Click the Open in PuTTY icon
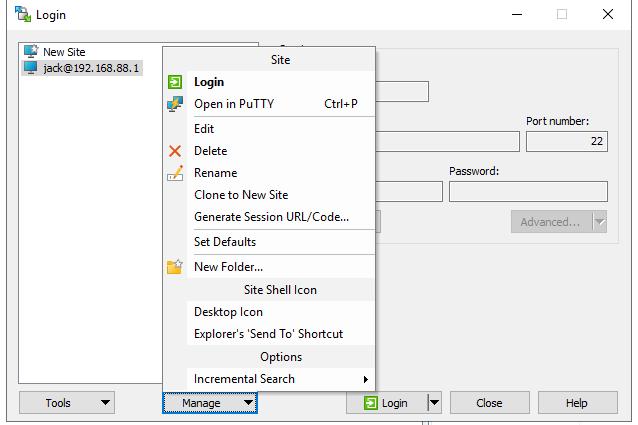The image size is (638, 425). (175, 104)
